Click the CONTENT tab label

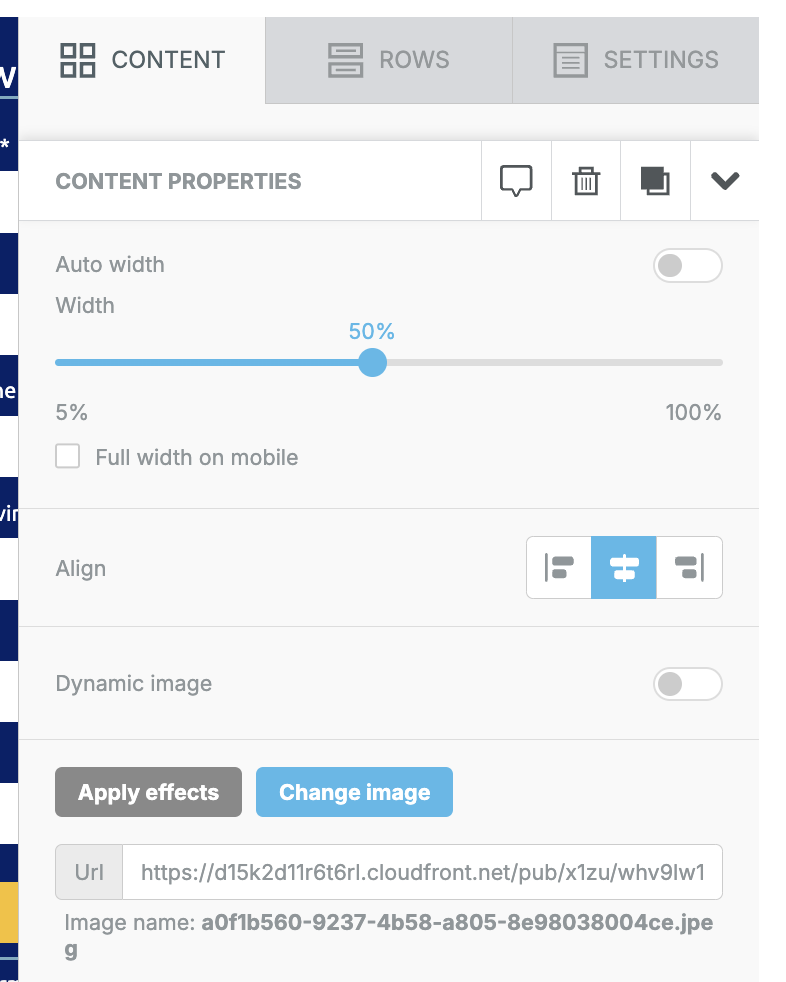168,60
